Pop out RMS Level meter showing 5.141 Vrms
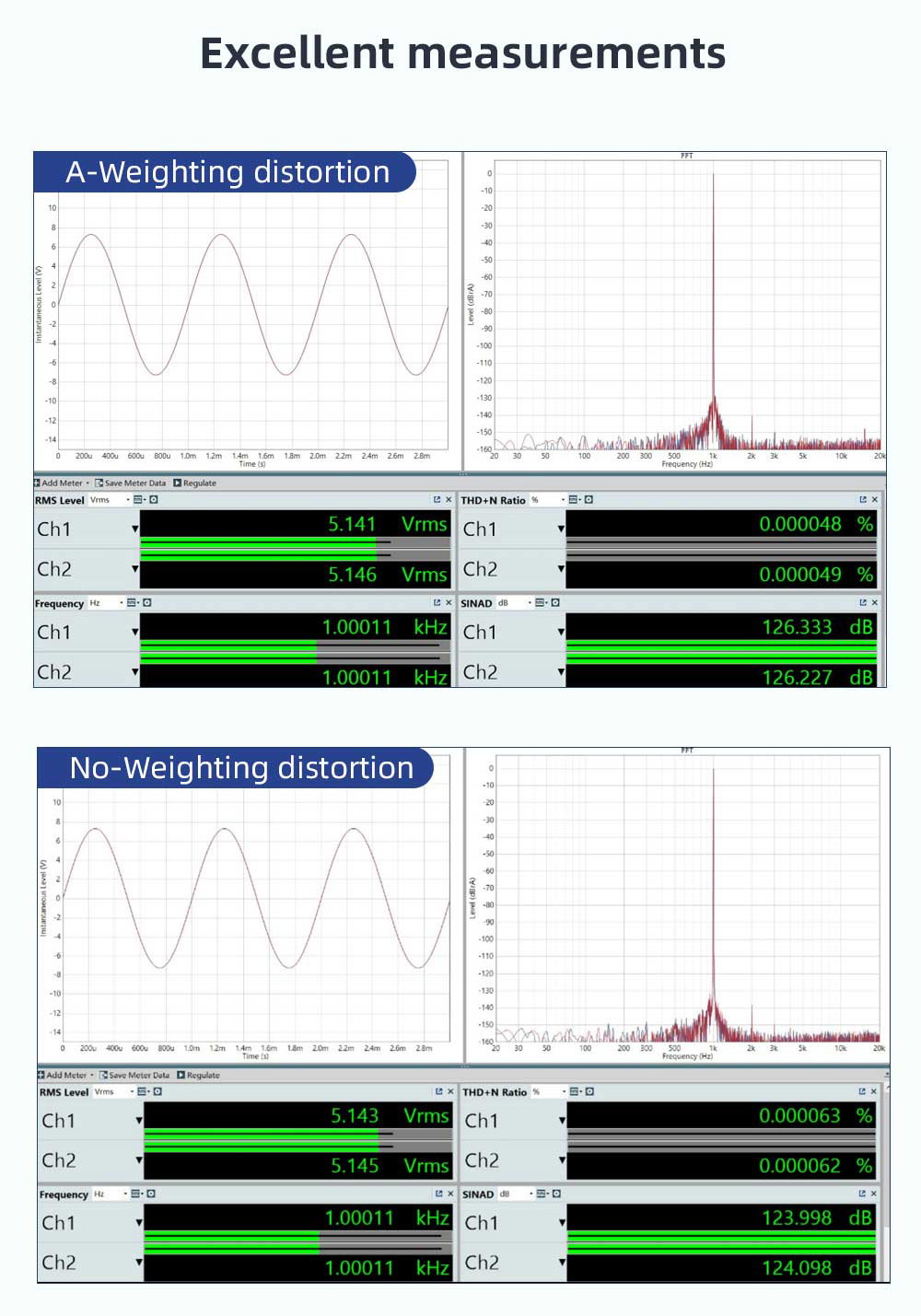The width and height of the screenshot is (921, 1316). tap(437, 500)
